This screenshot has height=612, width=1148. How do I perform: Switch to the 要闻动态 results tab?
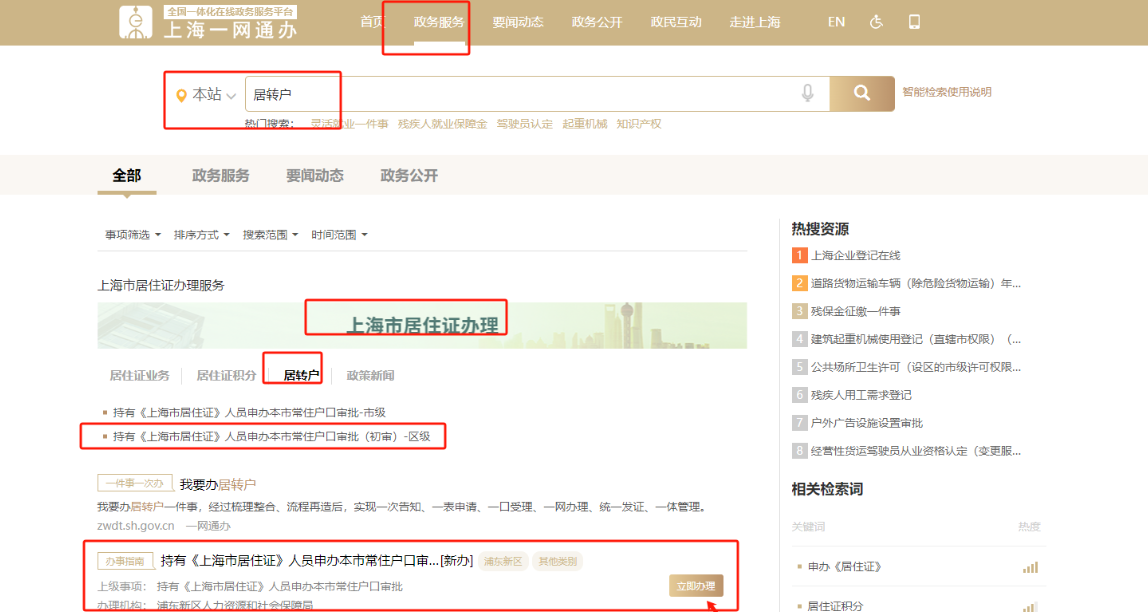(x=314, y=176)
